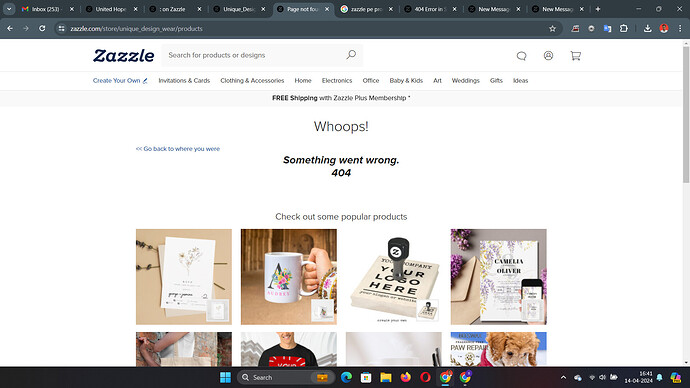The width and height of the screenshot is (690, 388).
Task: Show hidden system tray icons
Action: pyautogui.click(x=563, y=377)
